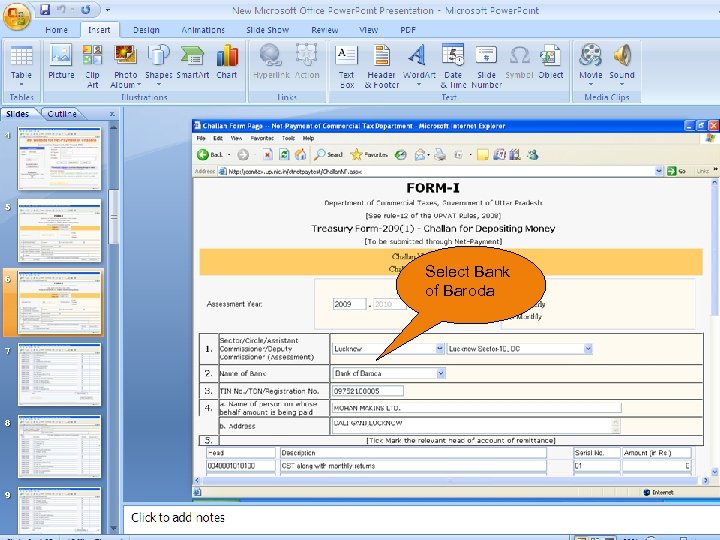Insert a Picture from file

61,62
